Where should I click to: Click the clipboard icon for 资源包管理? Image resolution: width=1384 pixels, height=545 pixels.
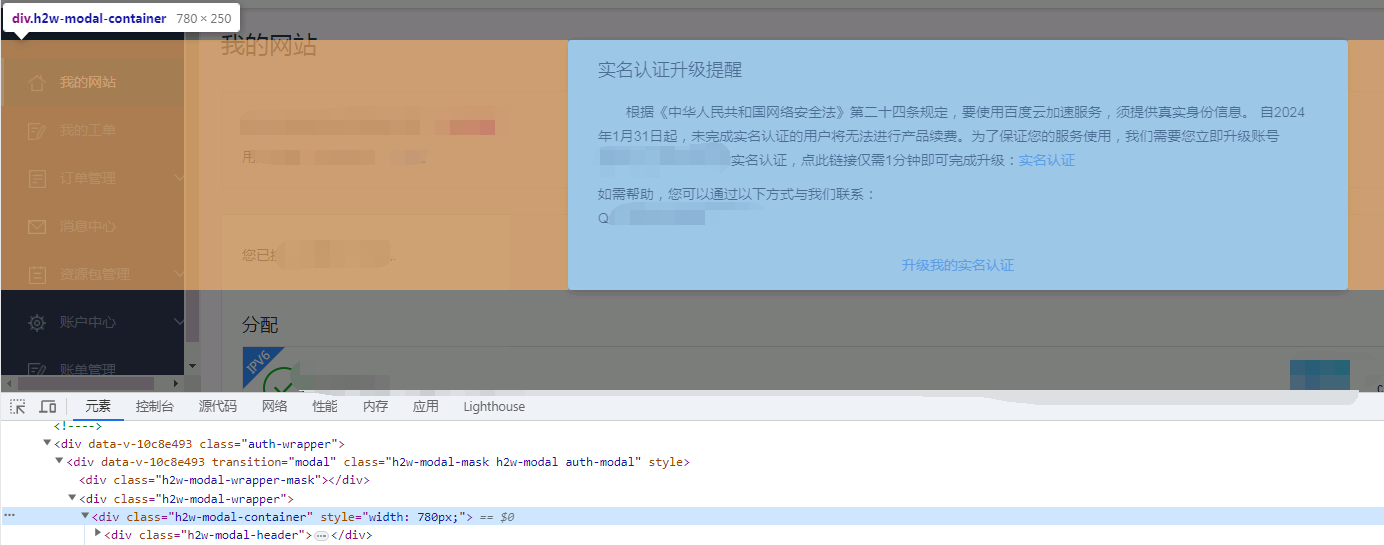(x=37, y=274)
